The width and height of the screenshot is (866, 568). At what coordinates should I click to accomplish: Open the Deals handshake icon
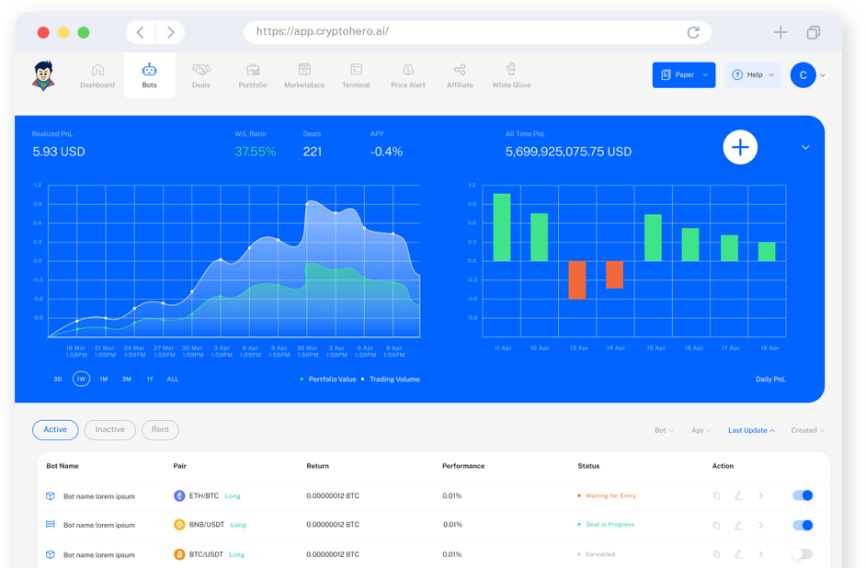[x=201, y=70]
